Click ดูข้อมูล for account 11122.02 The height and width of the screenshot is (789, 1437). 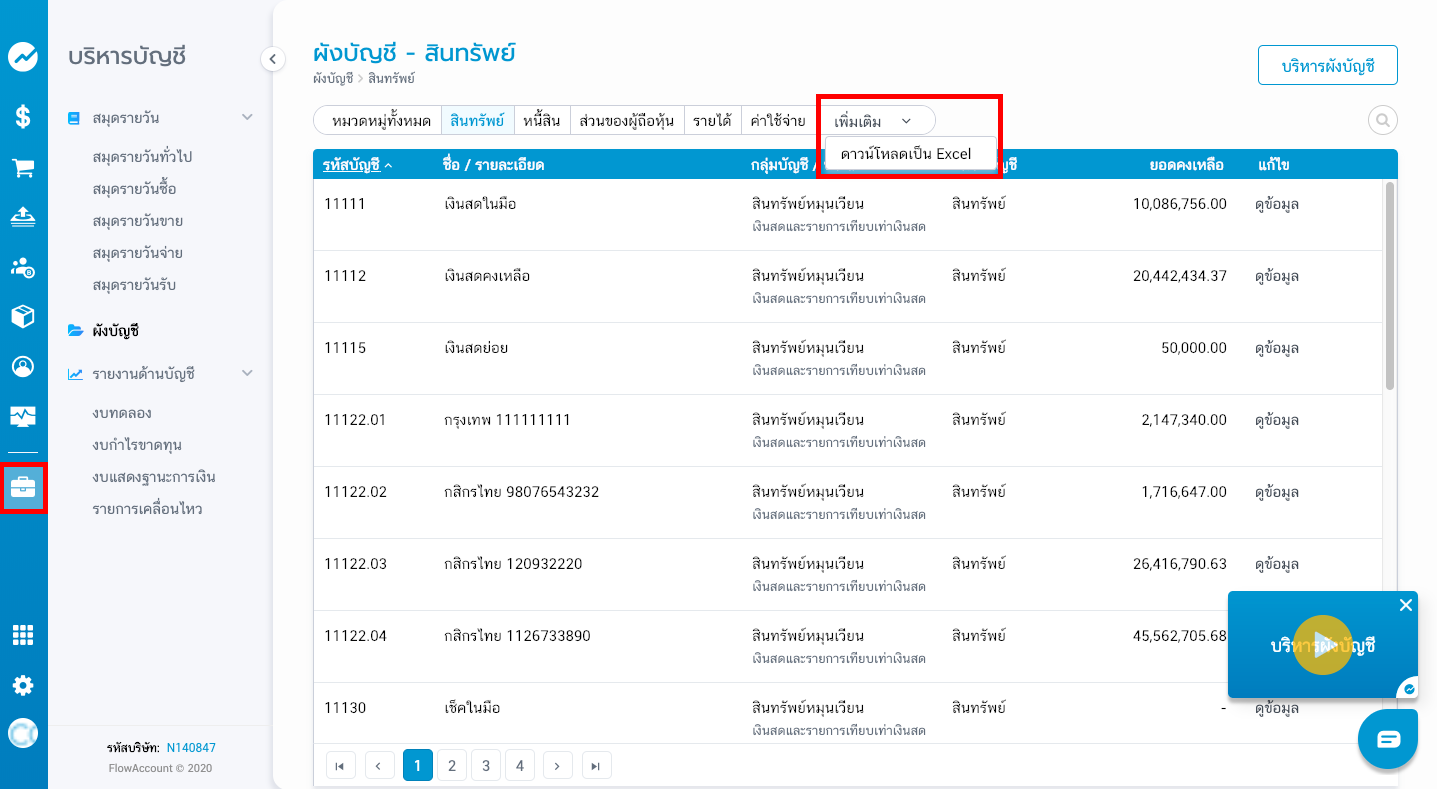coord(1277,492)
